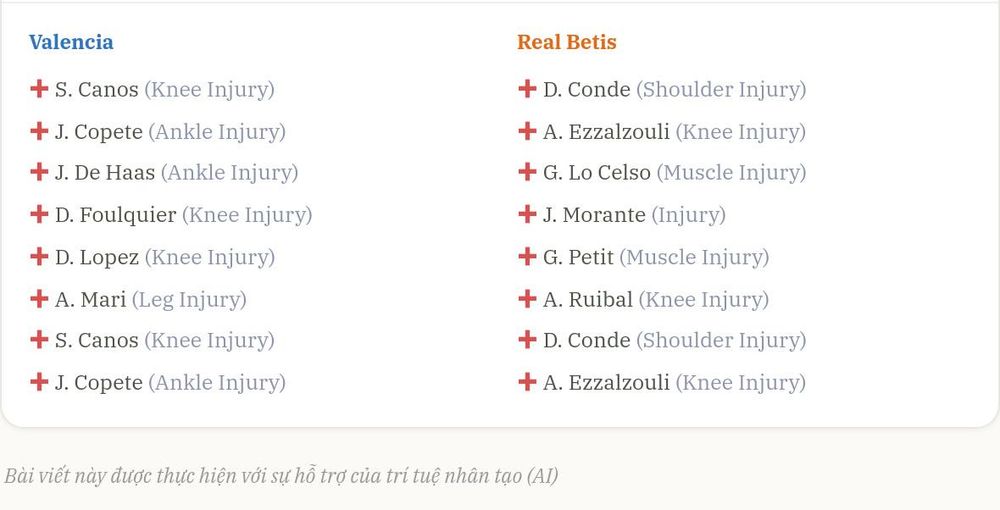Select the red cross icon next to J. Morante
This screenshot has width=1000, height=510.
pos(527,214)
